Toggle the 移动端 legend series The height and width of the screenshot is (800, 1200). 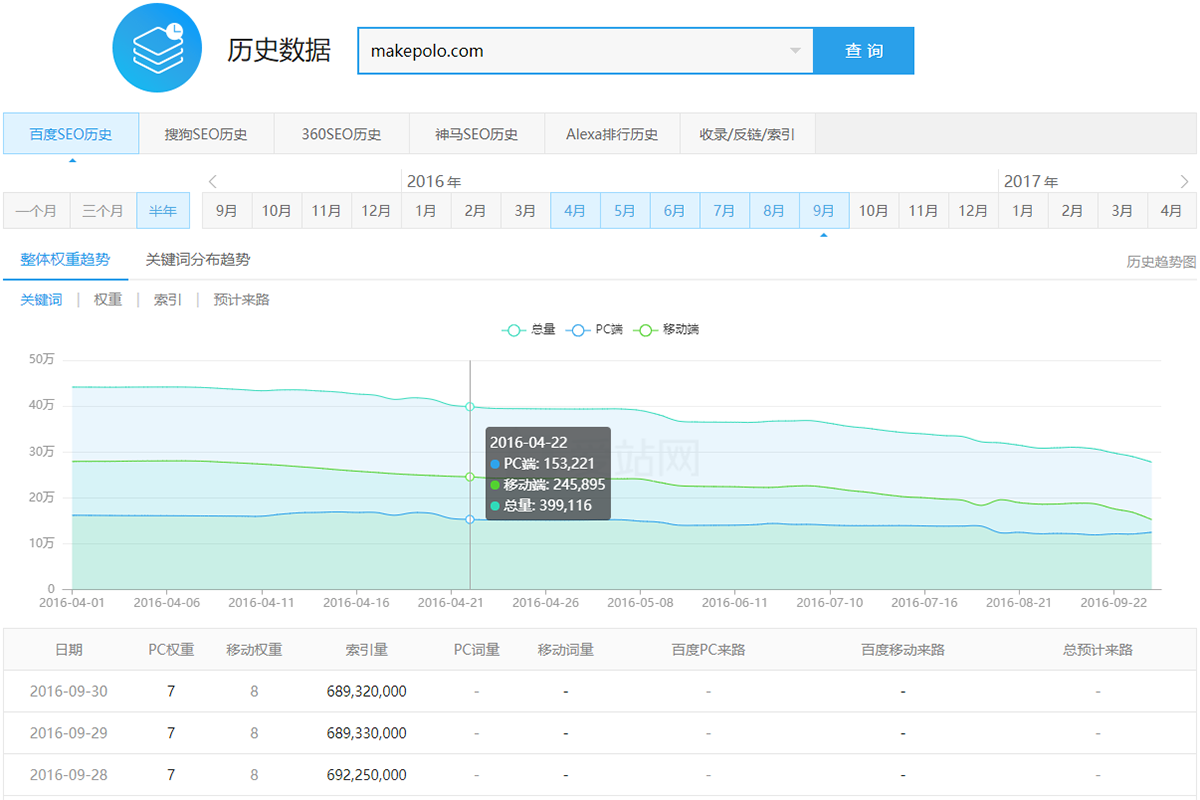pos(668,330)
